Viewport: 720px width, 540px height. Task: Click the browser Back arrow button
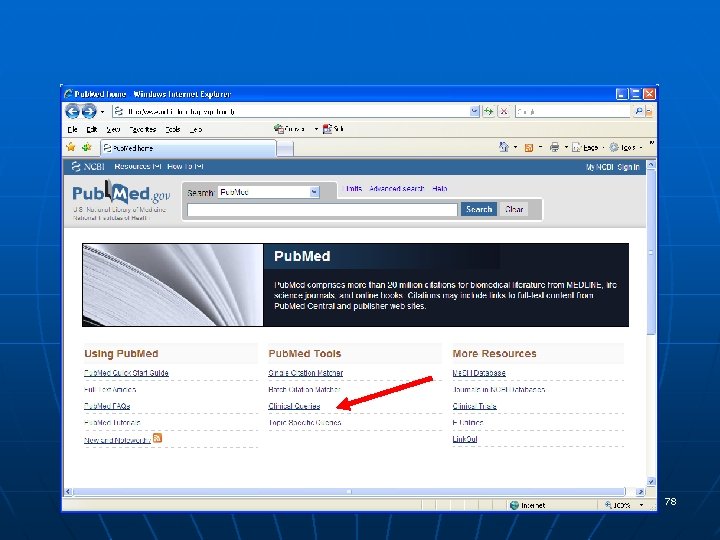point(73,111)
